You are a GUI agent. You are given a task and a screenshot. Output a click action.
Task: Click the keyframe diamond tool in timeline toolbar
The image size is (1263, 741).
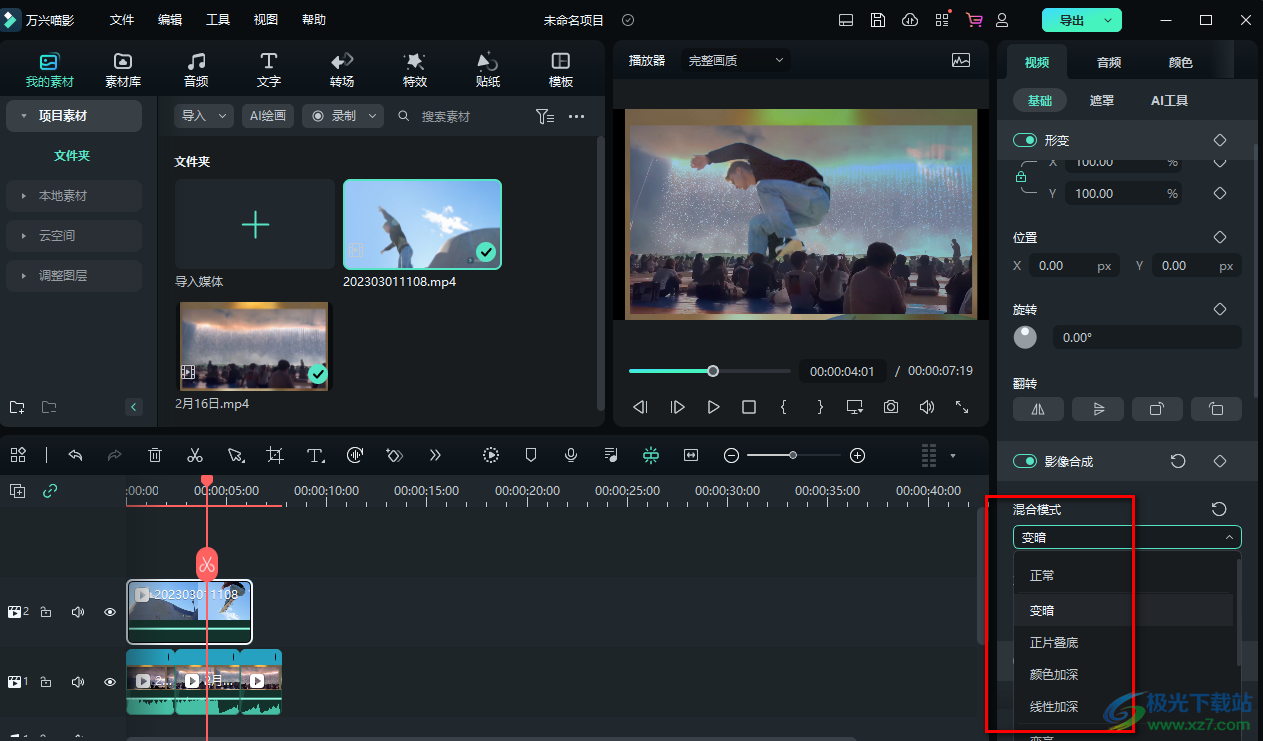[x=394, y=455]
